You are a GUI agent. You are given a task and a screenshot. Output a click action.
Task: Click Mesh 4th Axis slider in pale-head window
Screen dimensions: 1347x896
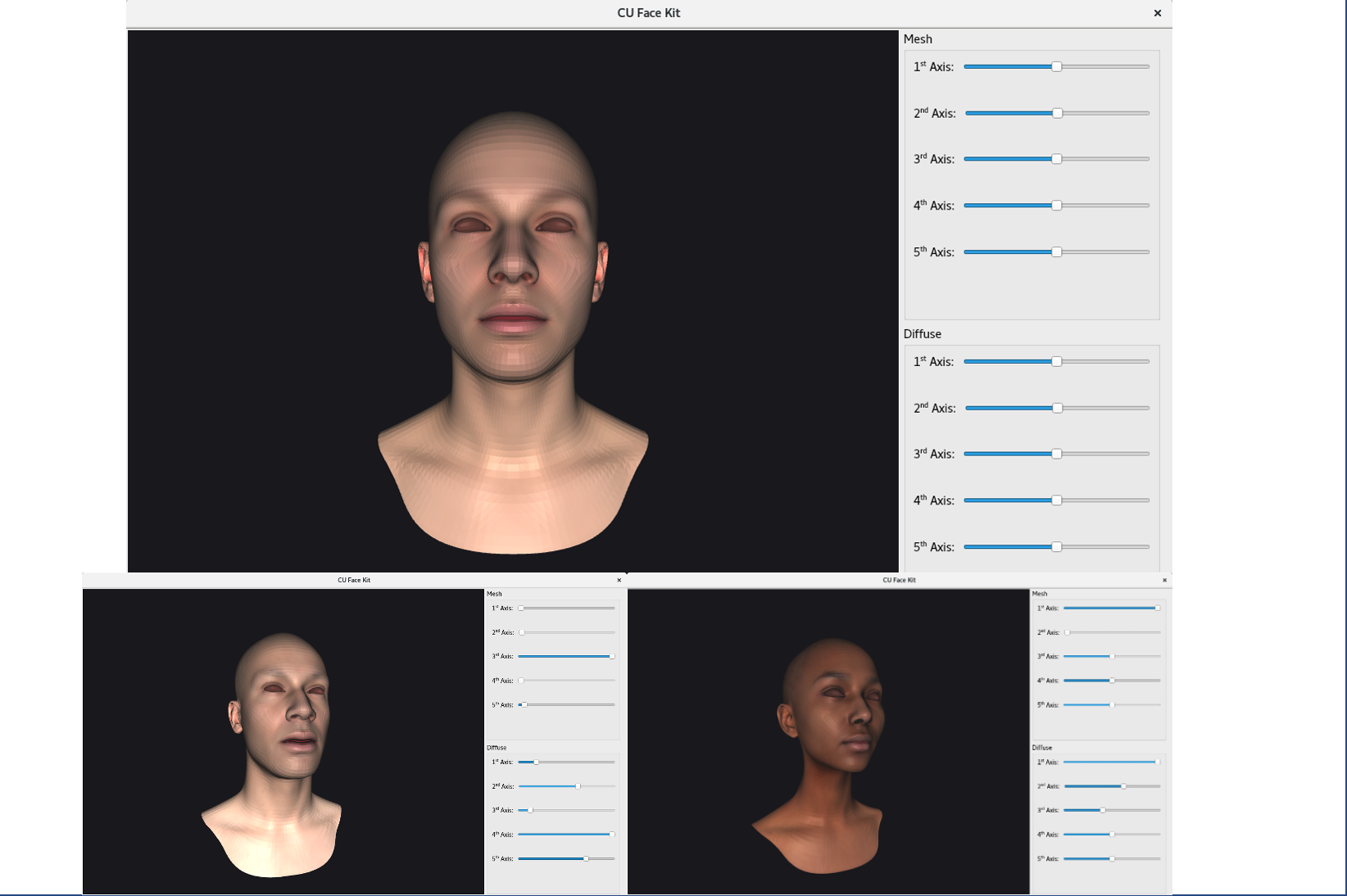(x=566, y=681)
